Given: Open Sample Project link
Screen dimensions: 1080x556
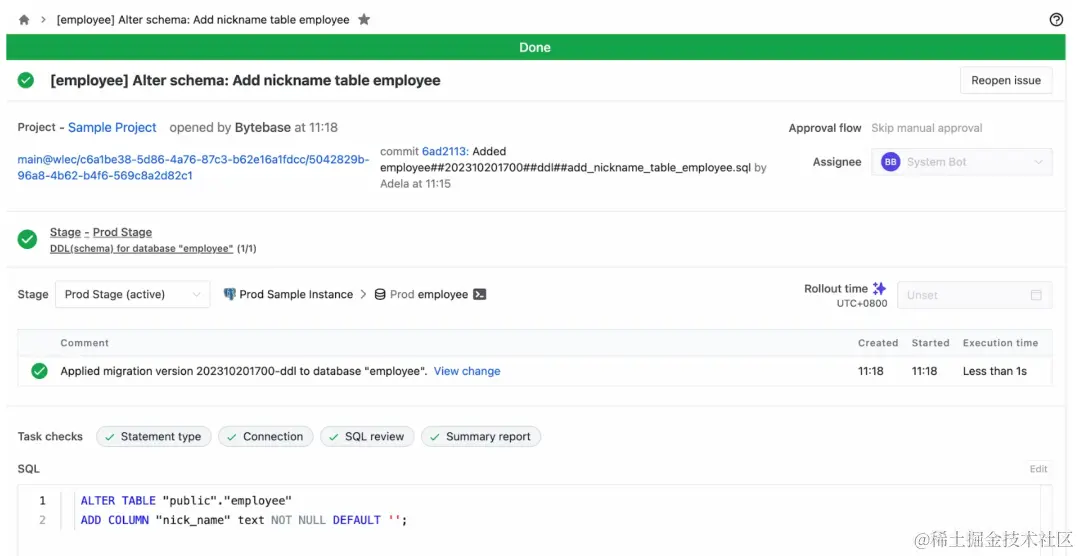Looking at the screenshot, I should (x=112, y=127).
